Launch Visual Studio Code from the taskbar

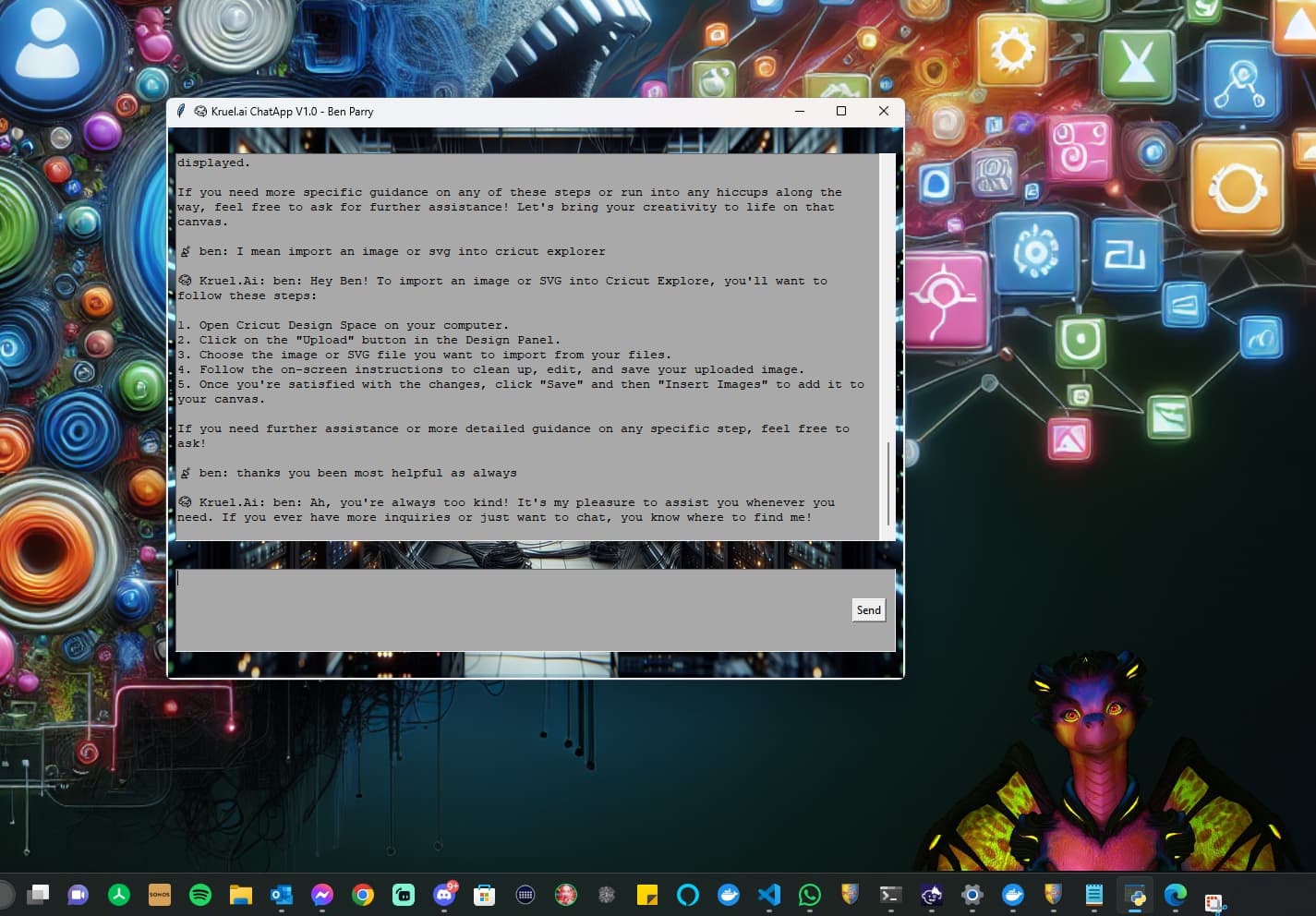pyautogui.click(x=769, y=894)
